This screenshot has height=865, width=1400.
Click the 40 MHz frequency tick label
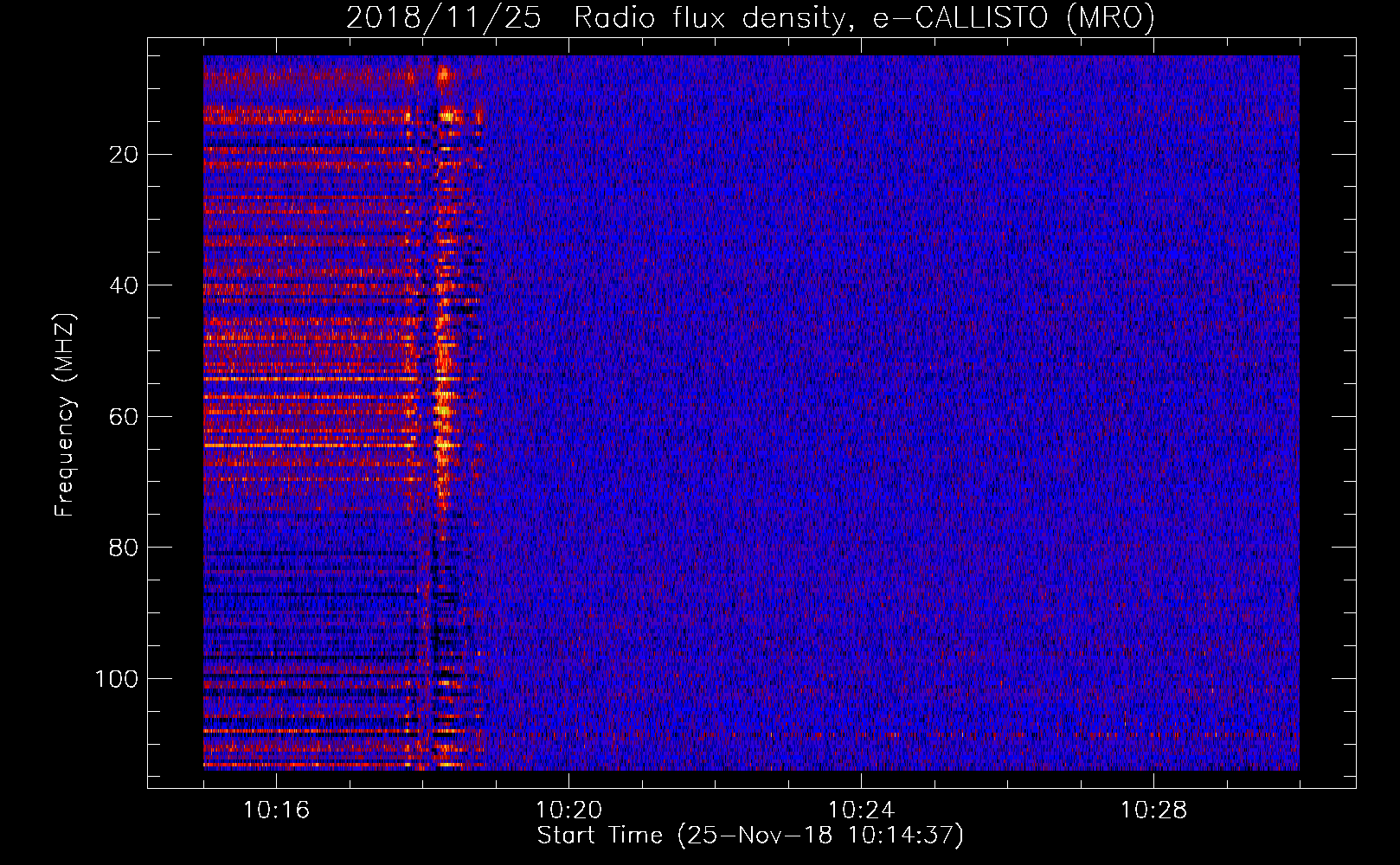(x=124, y=285)
